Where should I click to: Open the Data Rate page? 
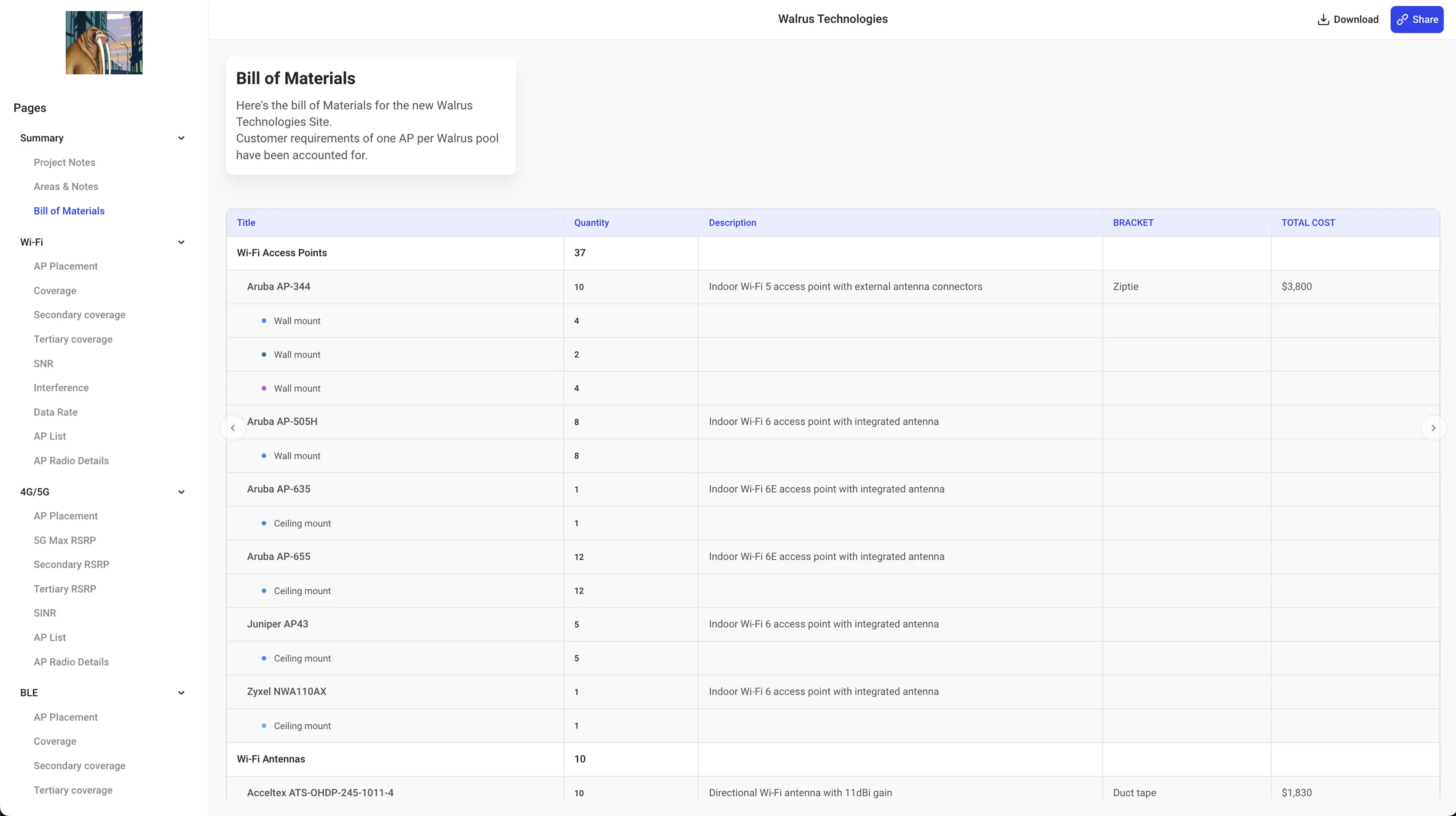[55, 412]
